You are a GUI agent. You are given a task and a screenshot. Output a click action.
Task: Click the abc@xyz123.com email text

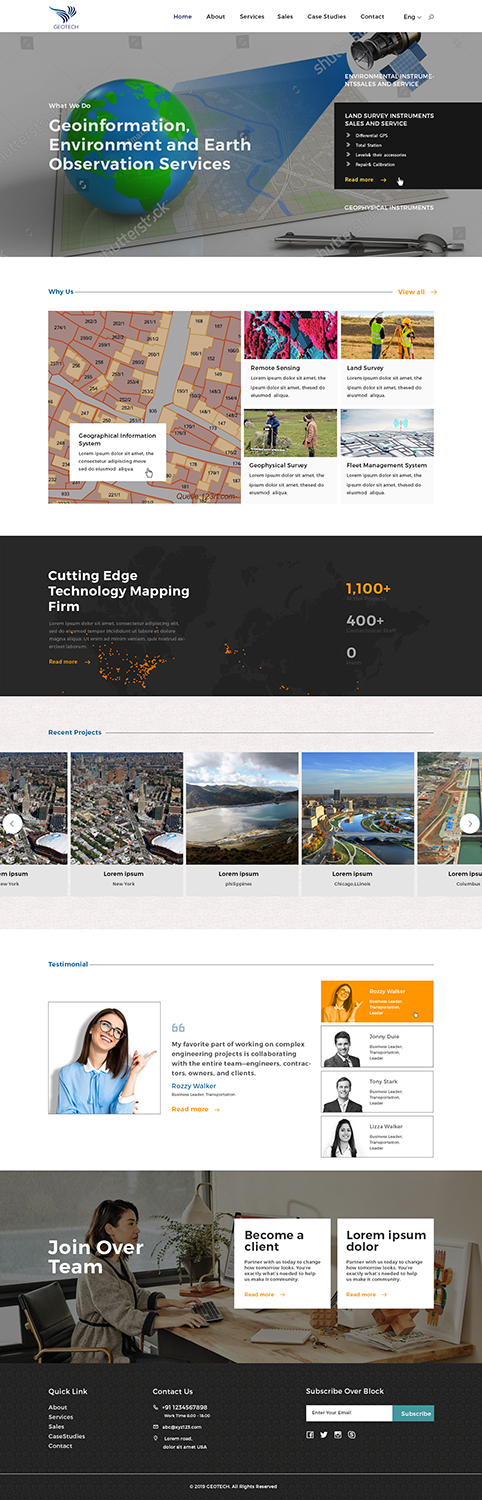click(x=183, y=1427)
